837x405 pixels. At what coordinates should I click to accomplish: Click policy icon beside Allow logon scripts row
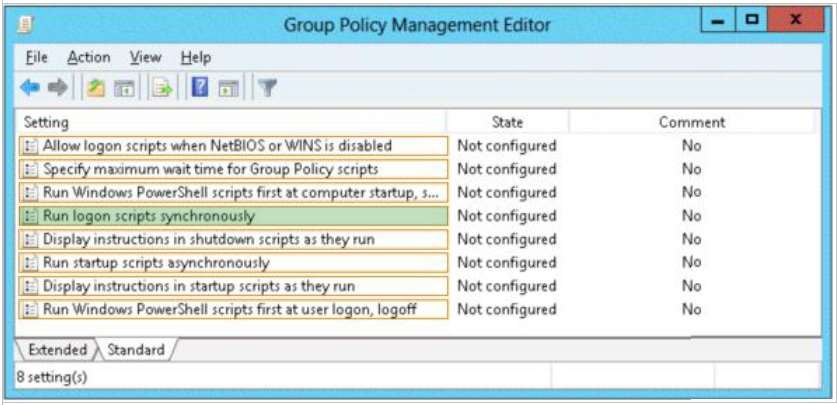(x=30, y=146)
